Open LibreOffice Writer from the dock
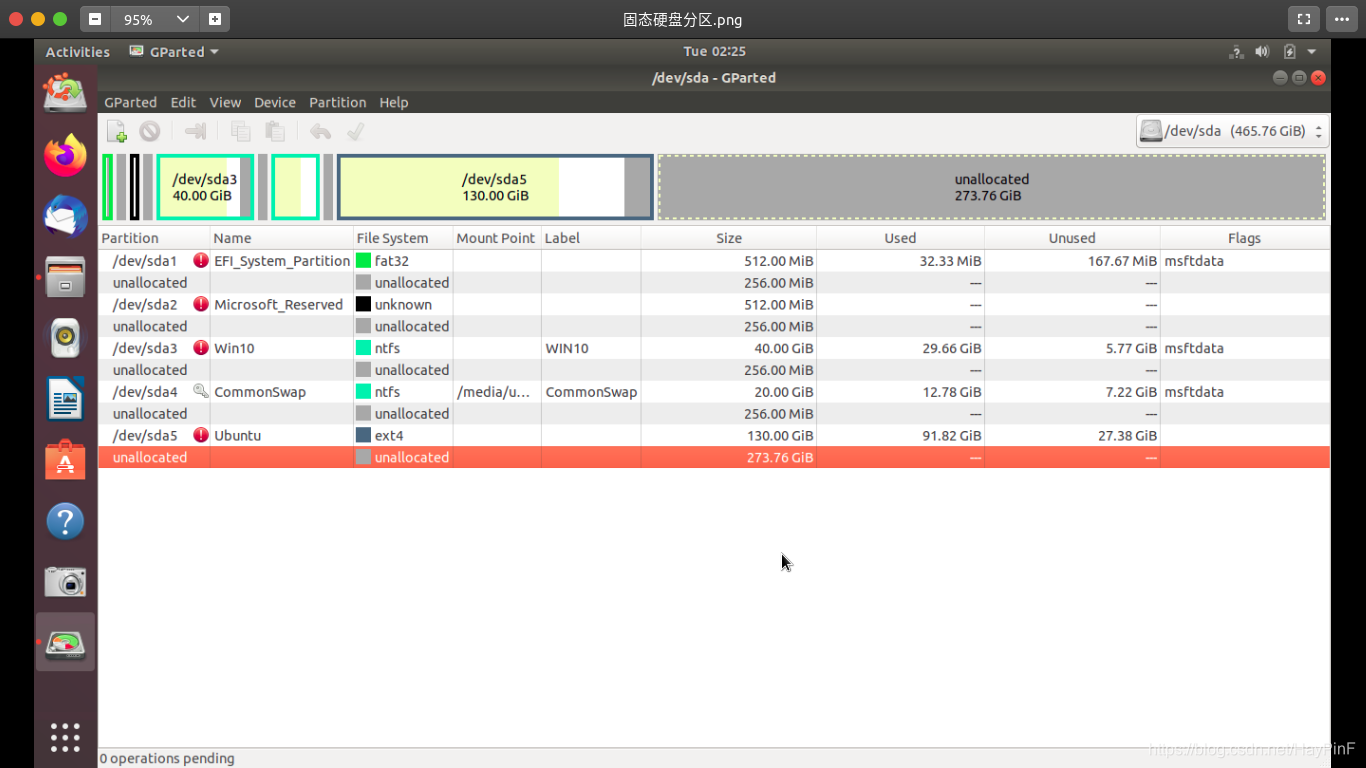Image resolution: width=1366 pixels, height=768 pixels. click(65, 399)
